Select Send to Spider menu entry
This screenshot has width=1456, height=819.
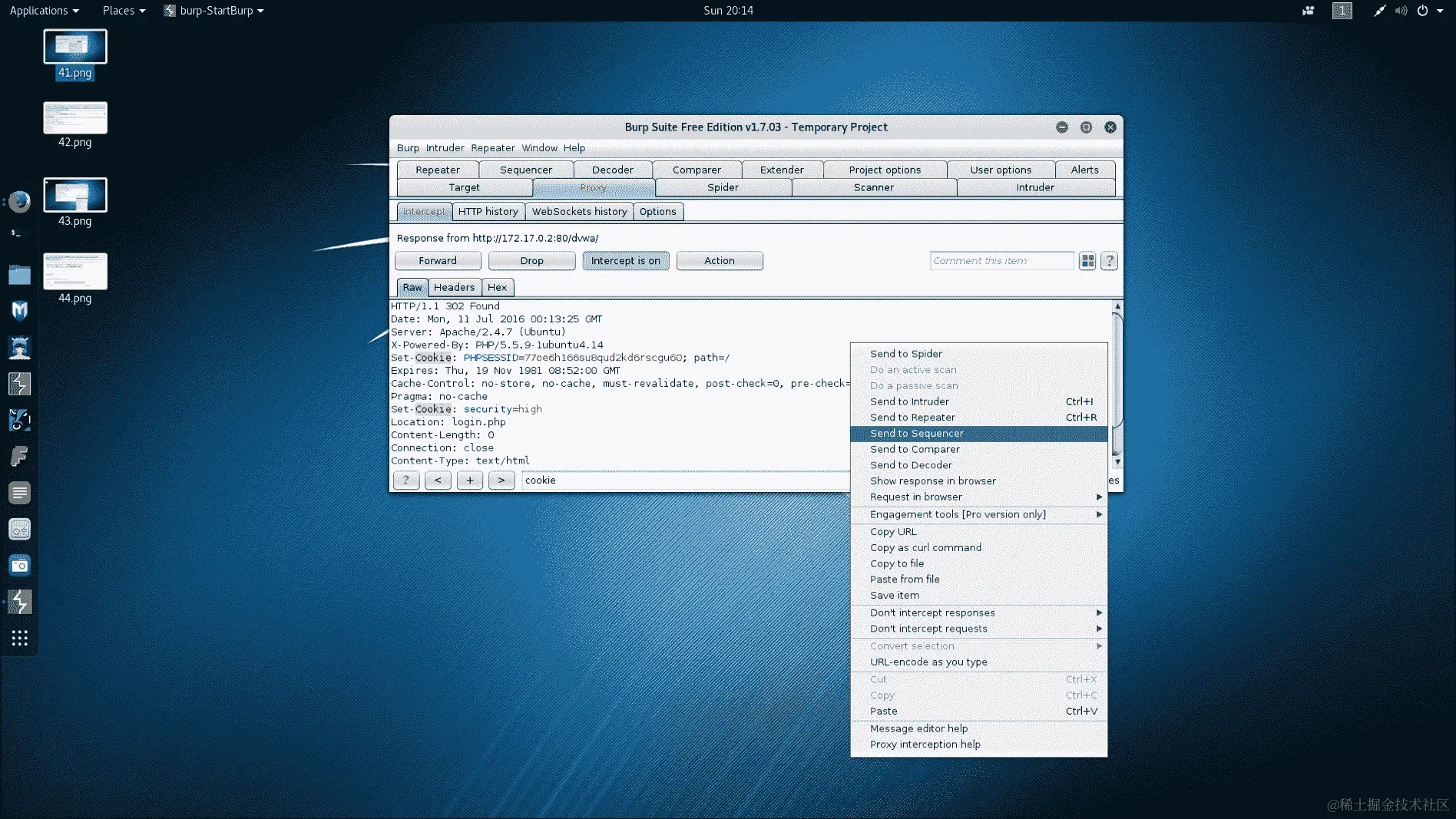point(979,354)
